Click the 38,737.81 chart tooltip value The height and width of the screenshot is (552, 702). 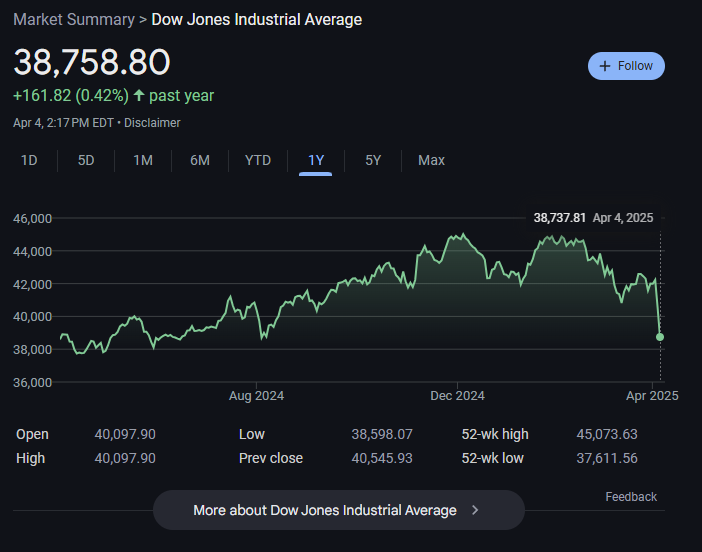560,218
